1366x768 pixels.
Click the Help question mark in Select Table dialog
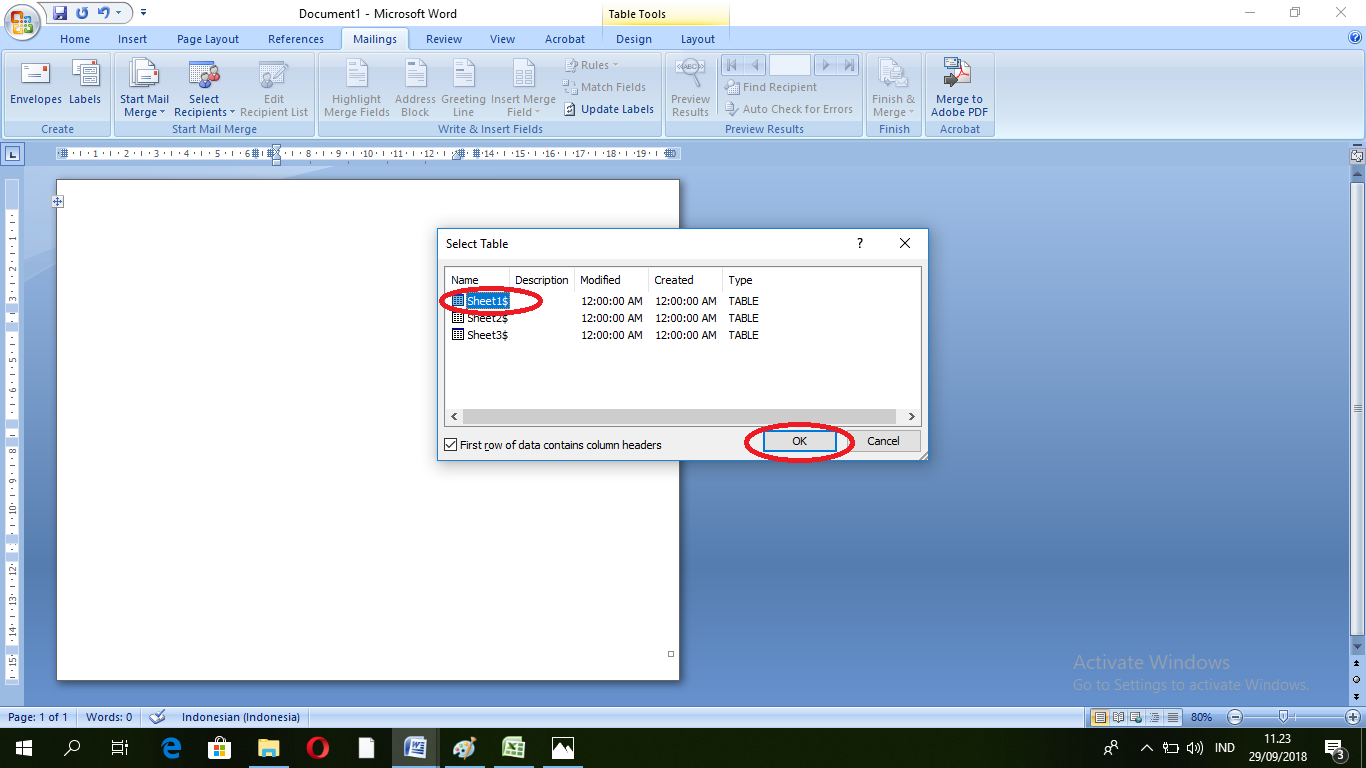(x=859, y=243)
